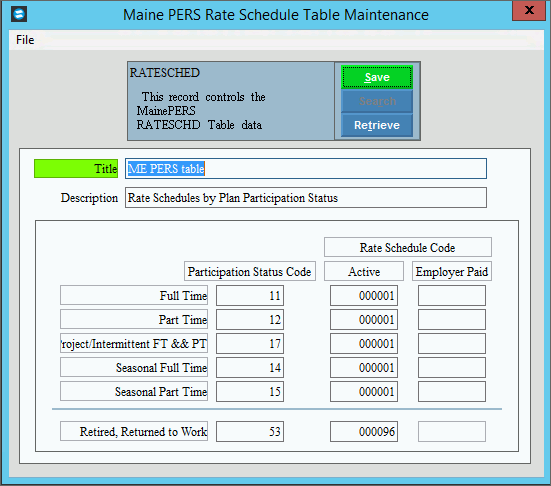Close the Rate Schedule Maintenance window

coord(529,10)
